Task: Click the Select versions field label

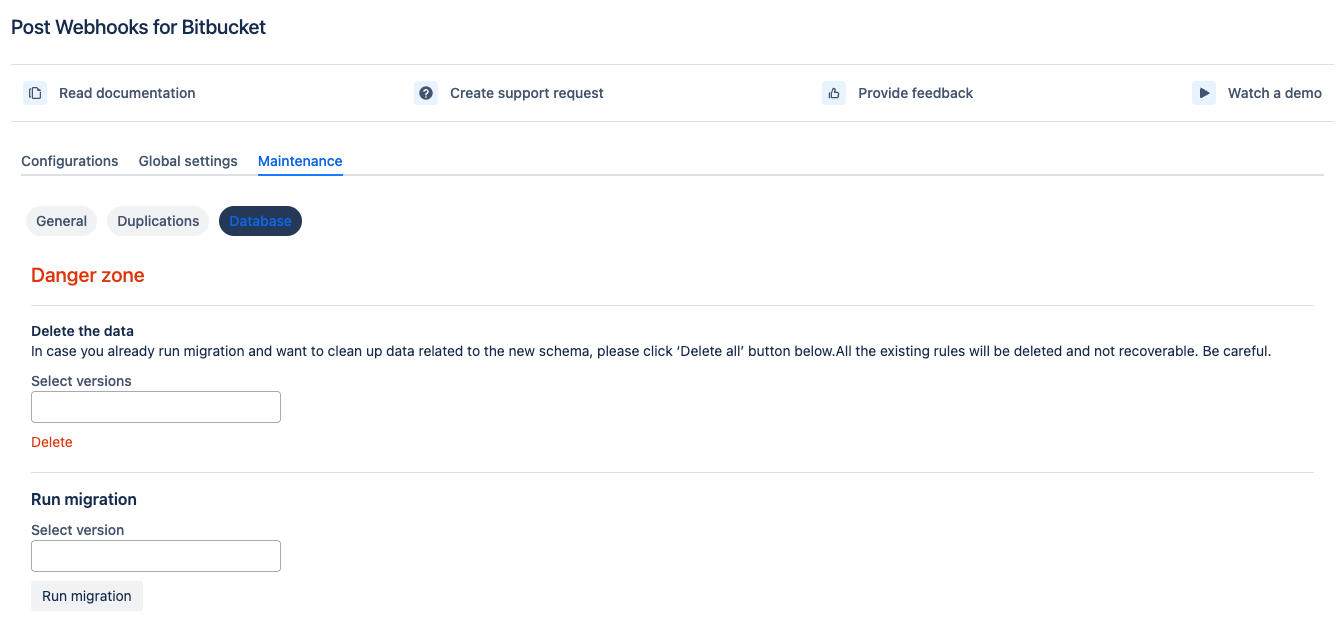Action: pos(81,381)
